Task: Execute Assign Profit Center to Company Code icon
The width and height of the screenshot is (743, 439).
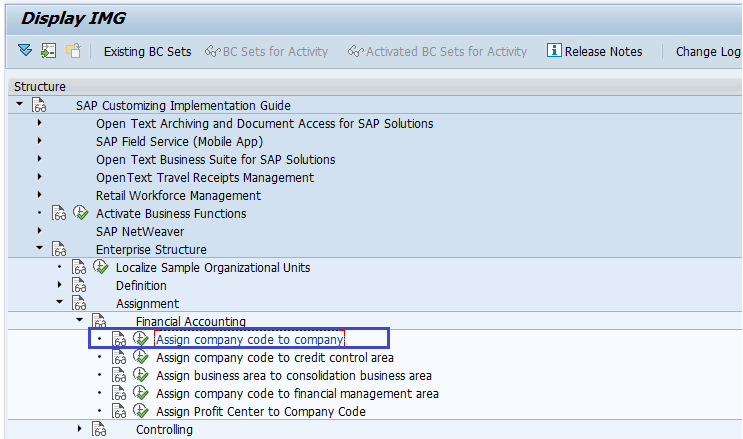Action: point(140,411)
